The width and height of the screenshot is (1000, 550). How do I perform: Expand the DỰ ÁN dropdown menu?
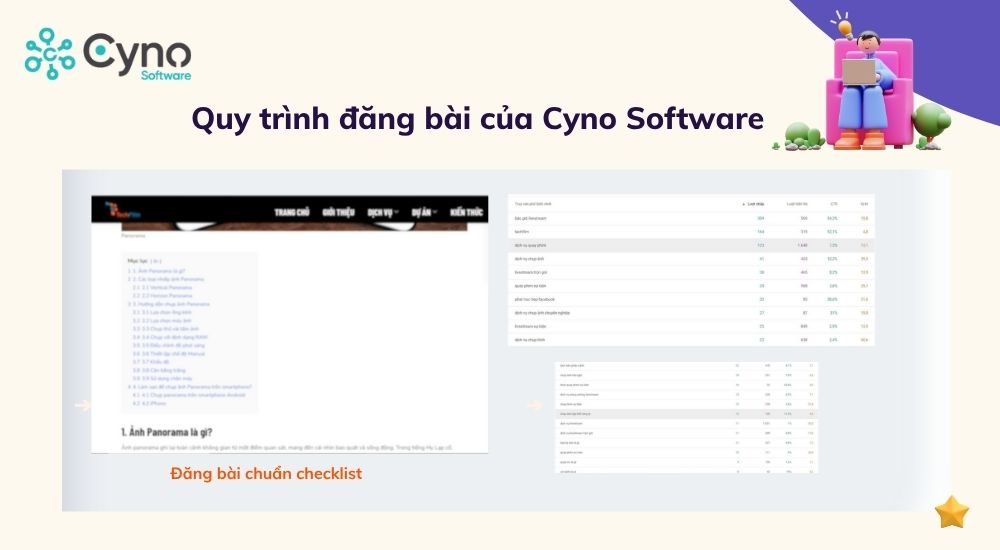[424, 212]
